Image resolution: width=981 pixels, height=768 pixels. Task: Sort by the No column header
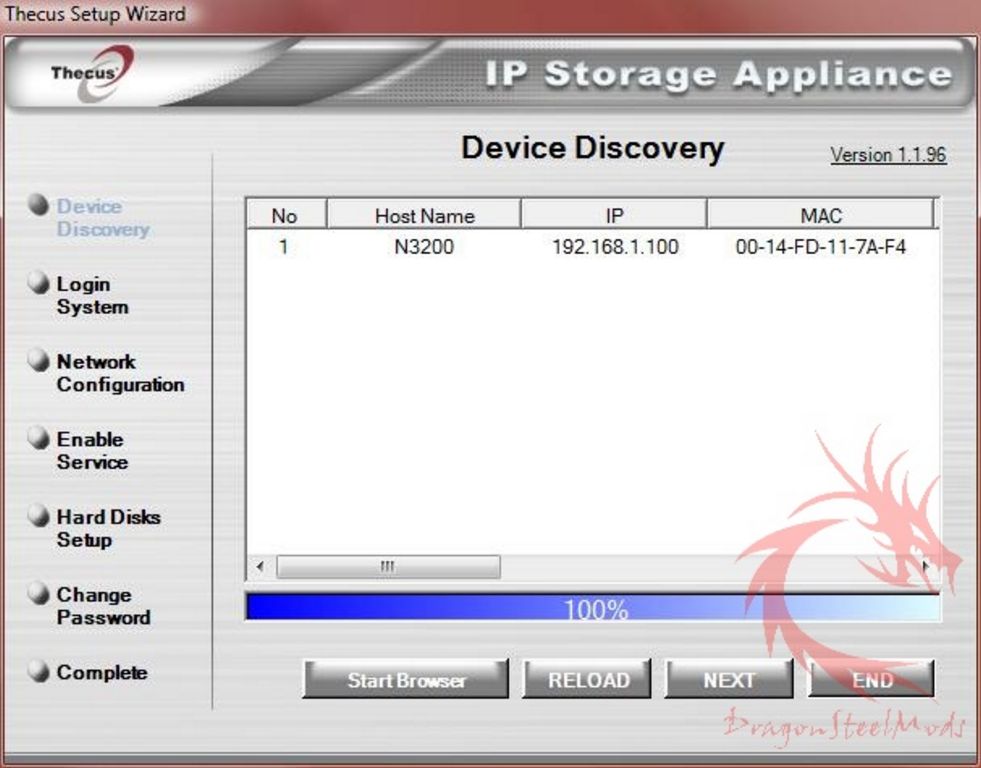point(286,215)
